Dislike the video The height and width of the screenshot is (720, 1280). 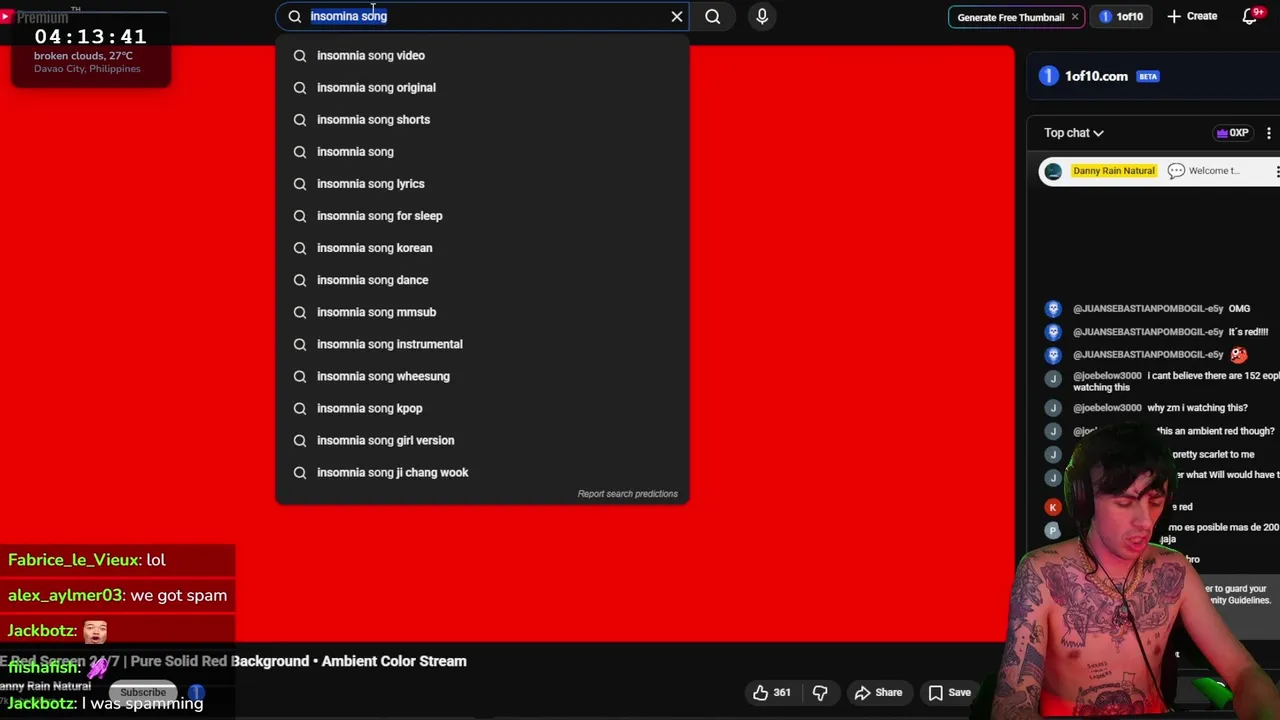click(x=820, y=692)
